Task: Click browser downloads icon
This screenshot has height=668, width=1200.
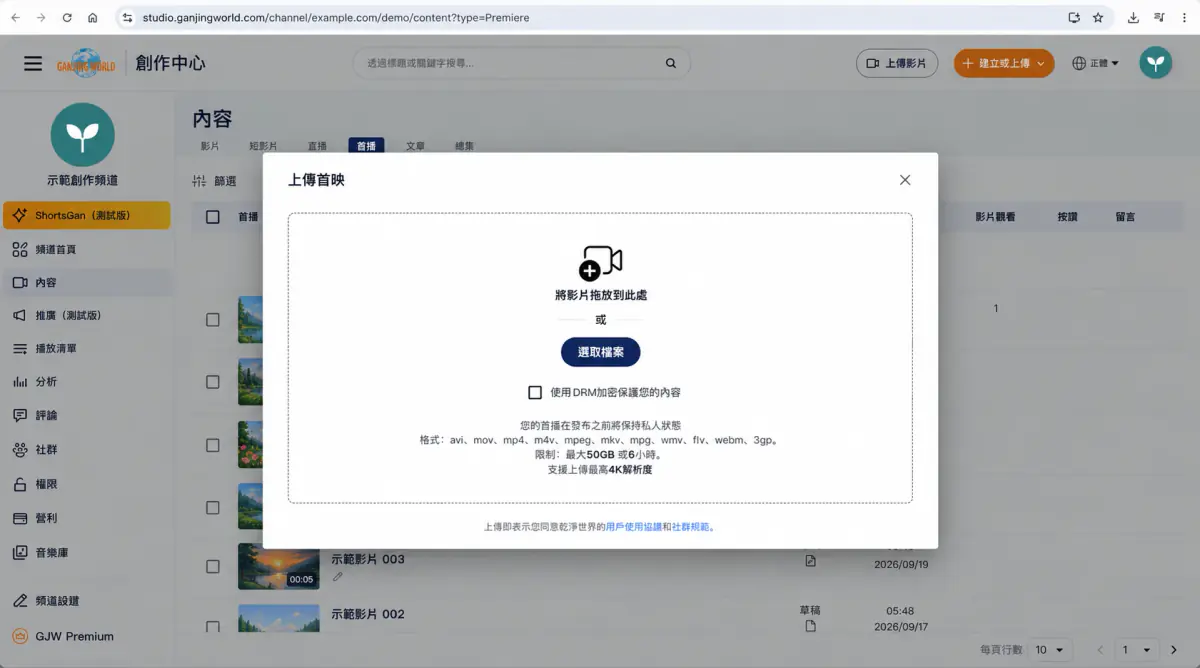Action: (1133, 18)
